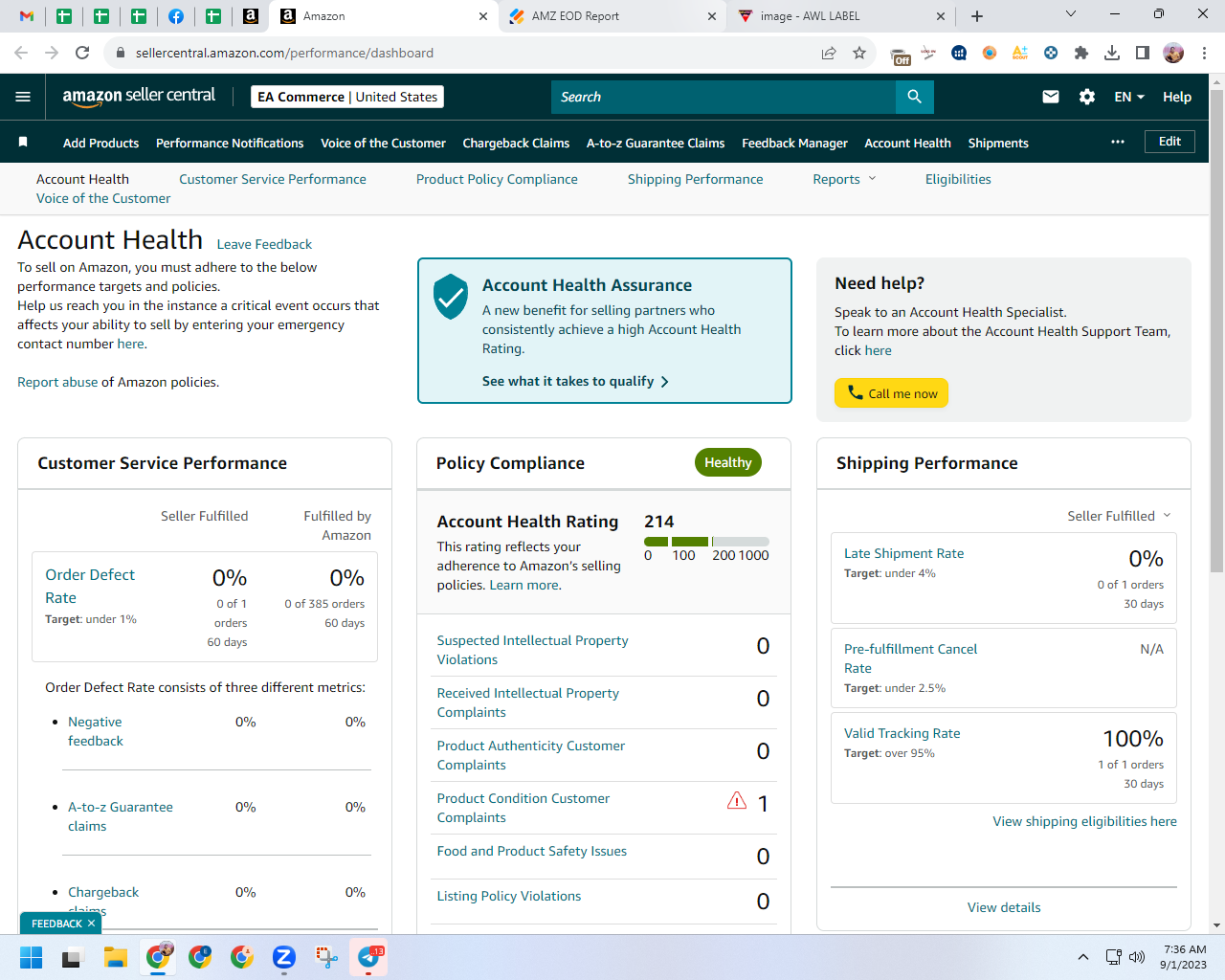Go back with the browser back arrow
Image resolution: width=1225 pixels, height=980 pixels.
click(x=21, y=53)
